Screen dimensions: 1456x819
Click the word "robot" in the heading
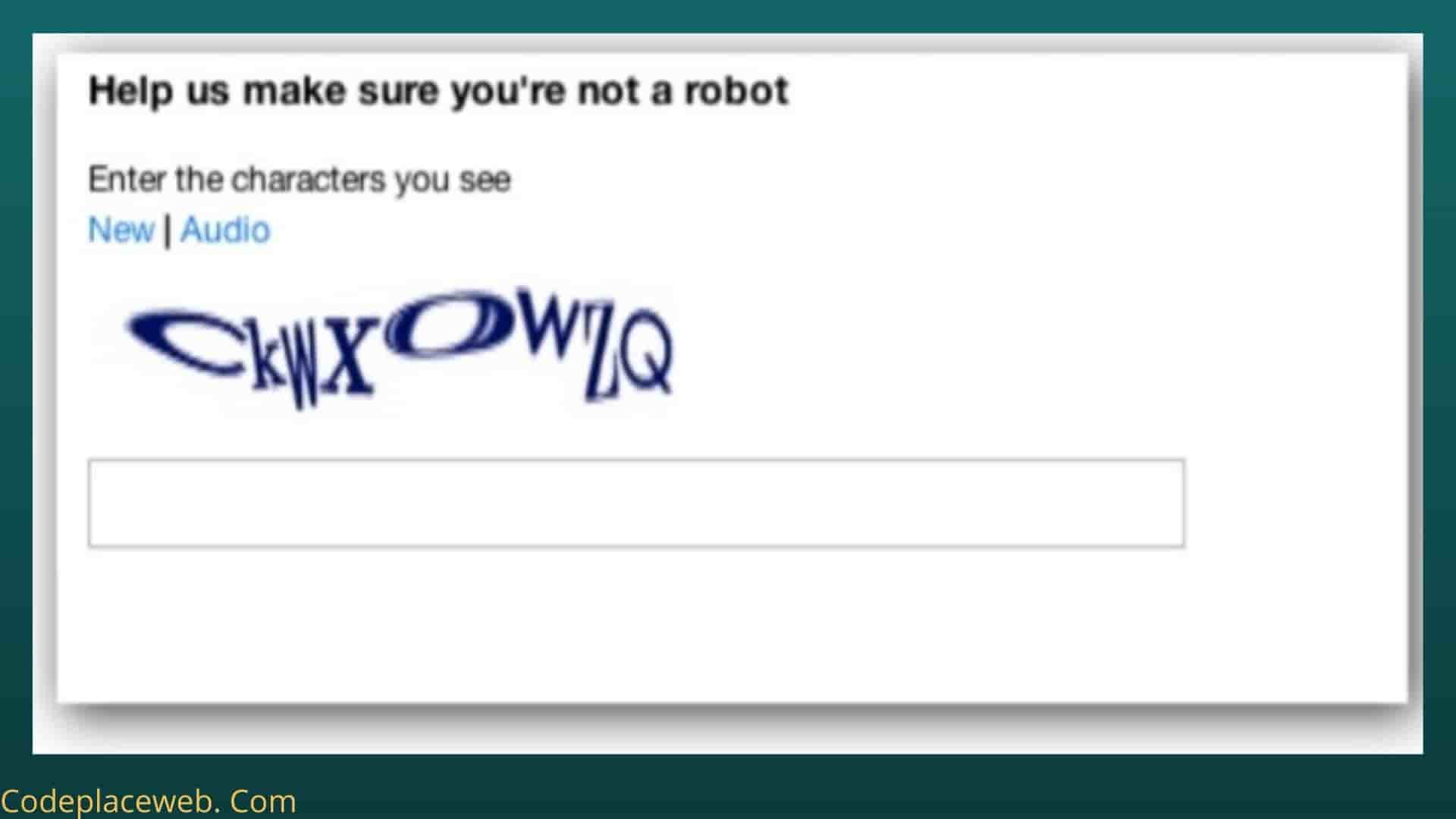(736, 91)
